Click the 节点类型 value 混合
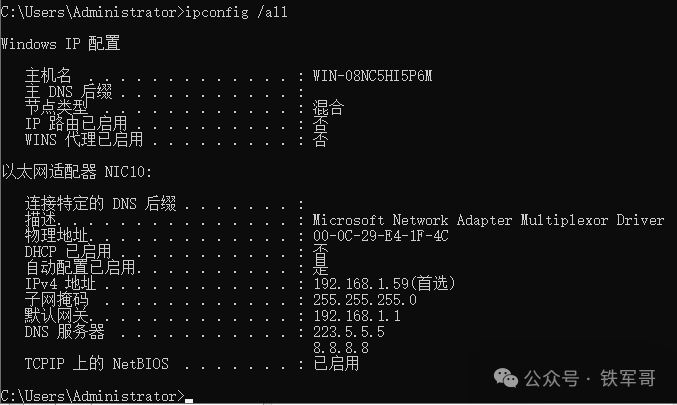This screenshot has height=405, width=677. coord(329,108)
